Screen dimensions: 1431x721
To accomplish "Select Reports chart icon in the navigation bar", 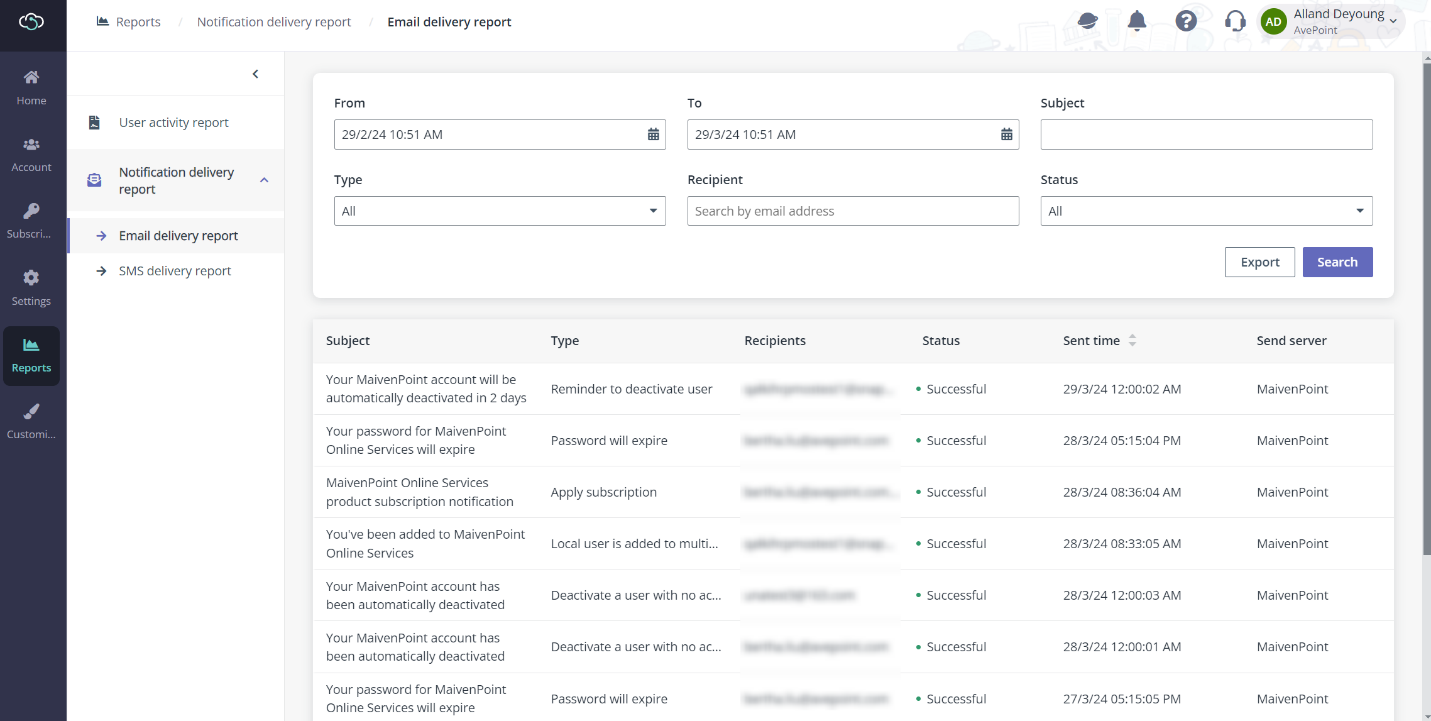I will point(31,345).
